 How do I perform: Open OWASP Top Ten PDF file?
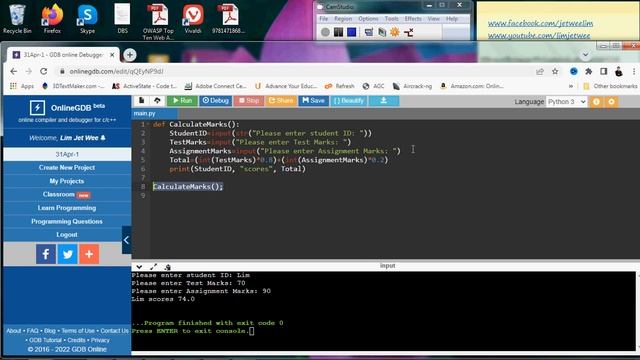158,21
